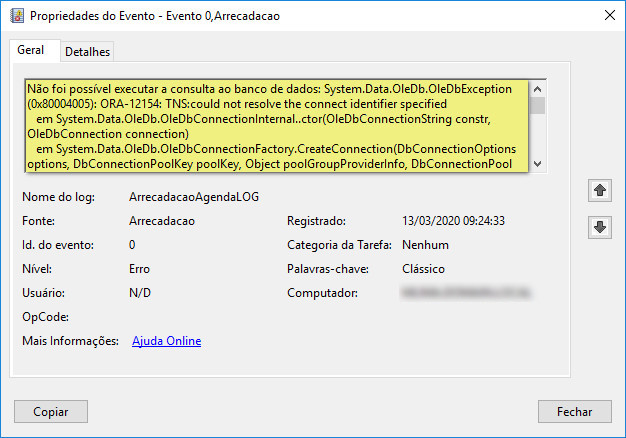Viewport: 626px width, 438px height.
Task: Select the Fonte value Arrecadacao
Action: (x=162, y=221)
